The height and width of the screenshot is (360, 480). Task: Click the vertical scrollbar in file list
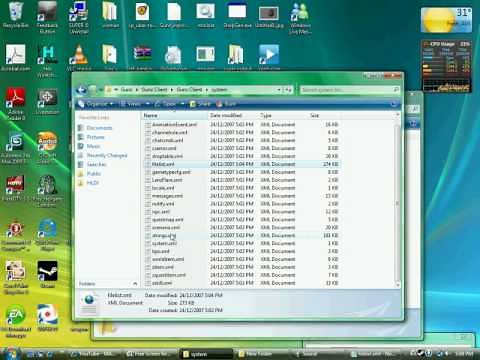point(397,203)
